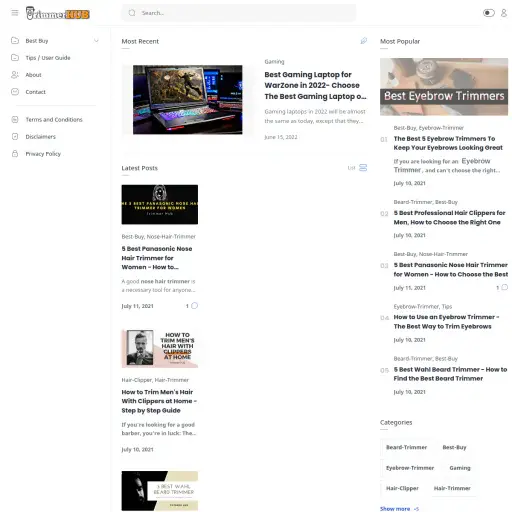Open the Best Gaming Laptop for WarZone article
This screenshot has width=512, height=512.
point(315,85)
